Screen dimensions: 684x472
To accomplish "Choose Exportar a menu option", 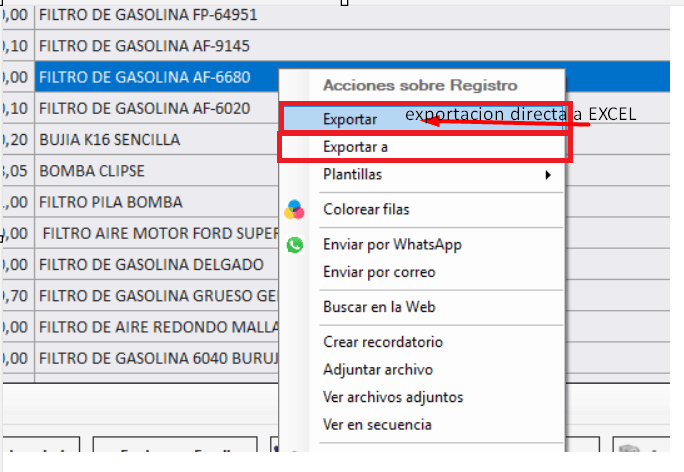I will (x=356, y=147).
